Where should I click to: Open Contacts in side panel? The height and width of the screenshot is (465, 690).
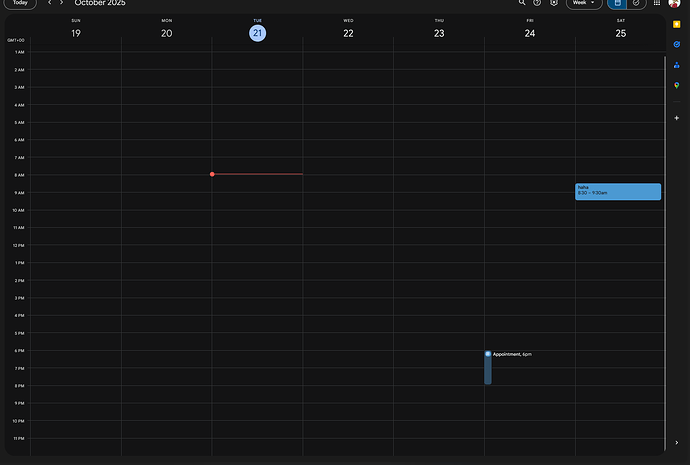676,65
